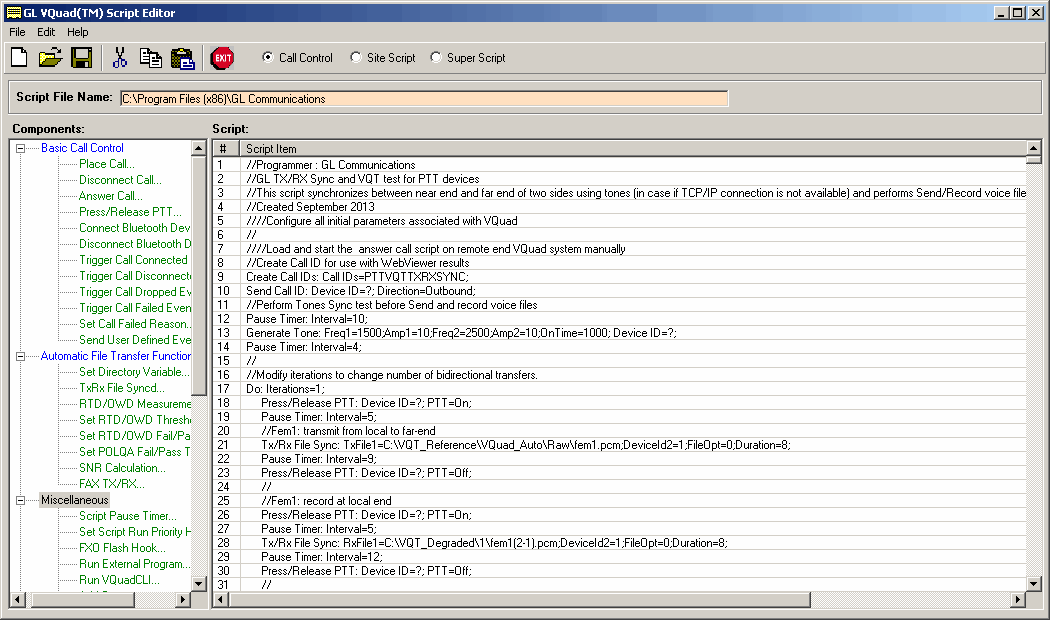
Task: Select script row 29 Pause Timer Interval=12
Action: [619, 557]
